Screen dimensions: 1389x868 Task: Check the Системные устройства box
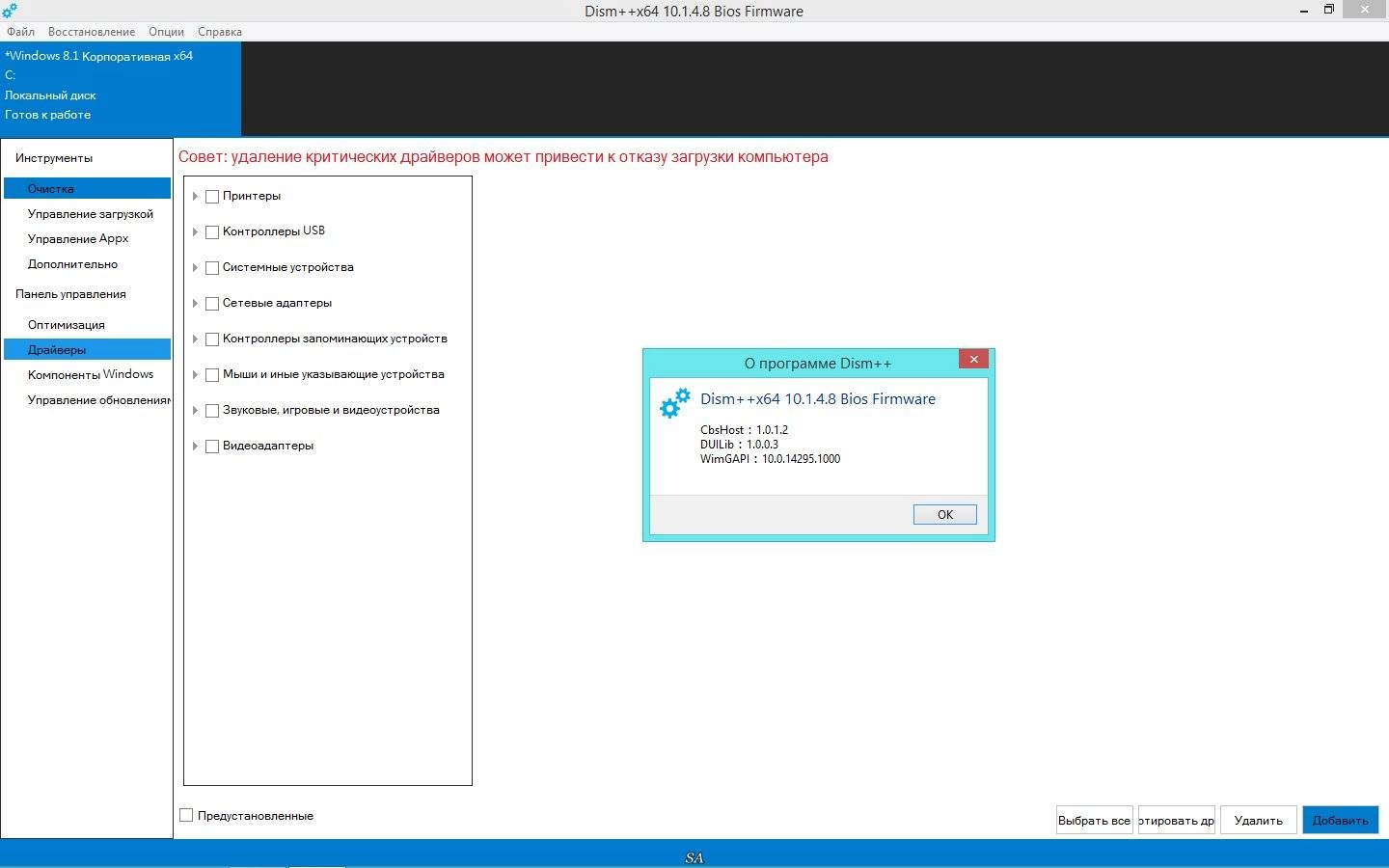click(212, 268)
